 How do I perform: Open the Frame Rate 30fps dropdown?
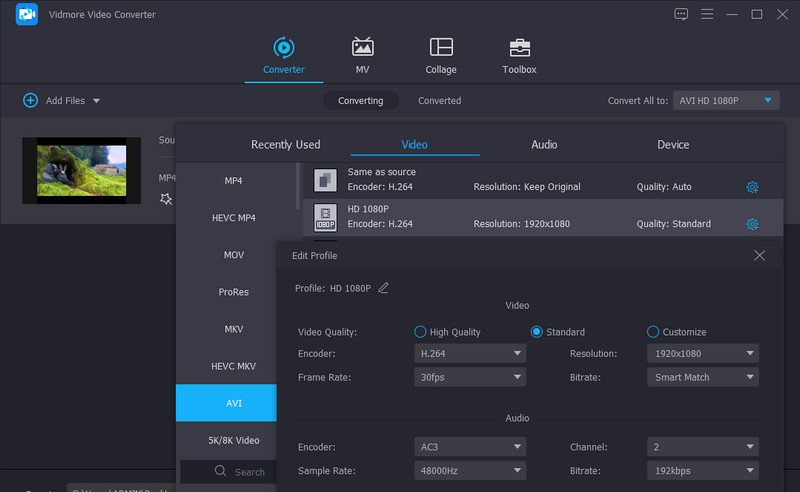[470, 377]
